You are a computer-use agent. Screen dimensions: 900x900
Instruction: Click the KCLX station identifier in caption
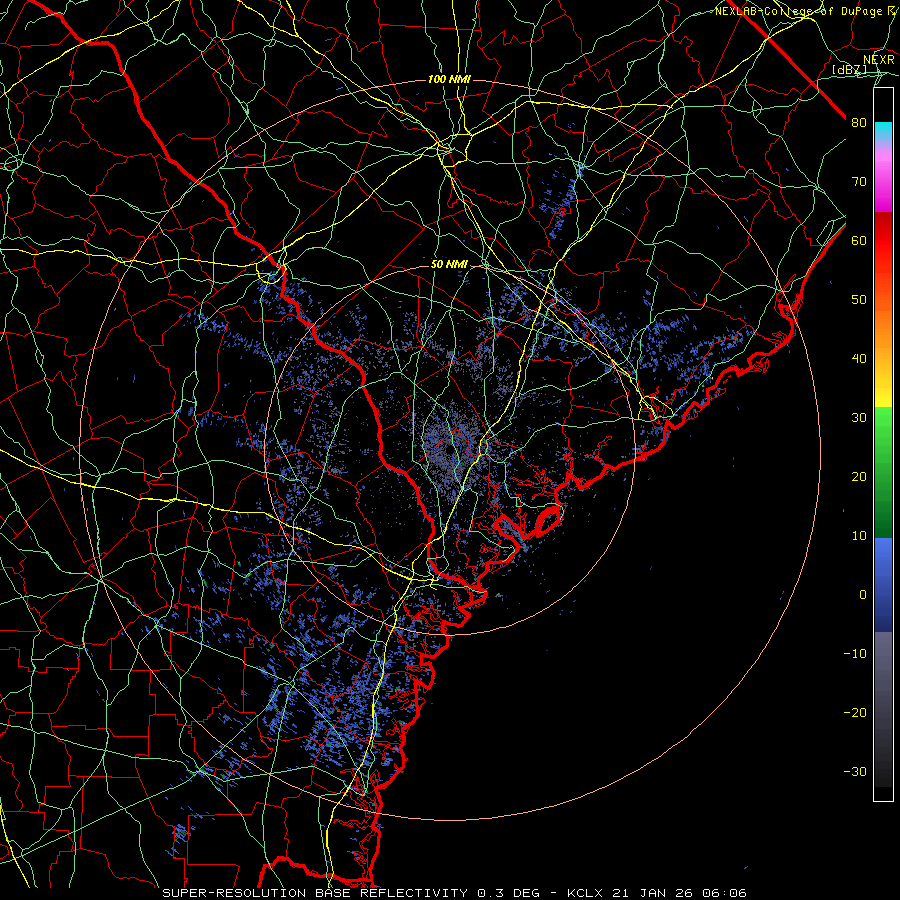(x=584, y=893)
